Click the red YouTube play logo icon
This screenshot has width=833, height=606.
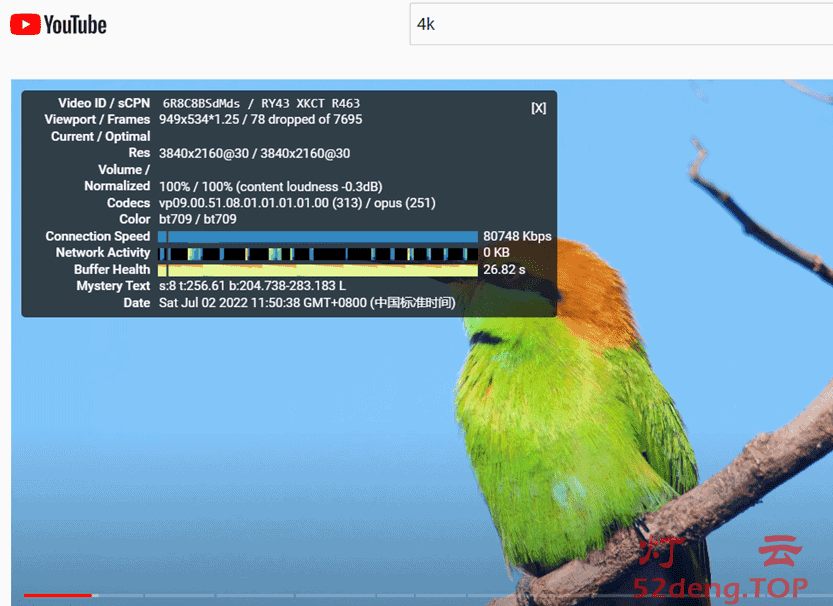[25, 25]
